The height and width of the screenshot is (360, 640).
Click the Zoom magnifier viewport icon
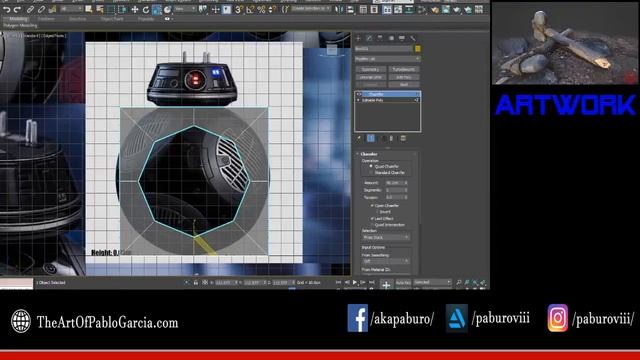(x=459, y=282)
